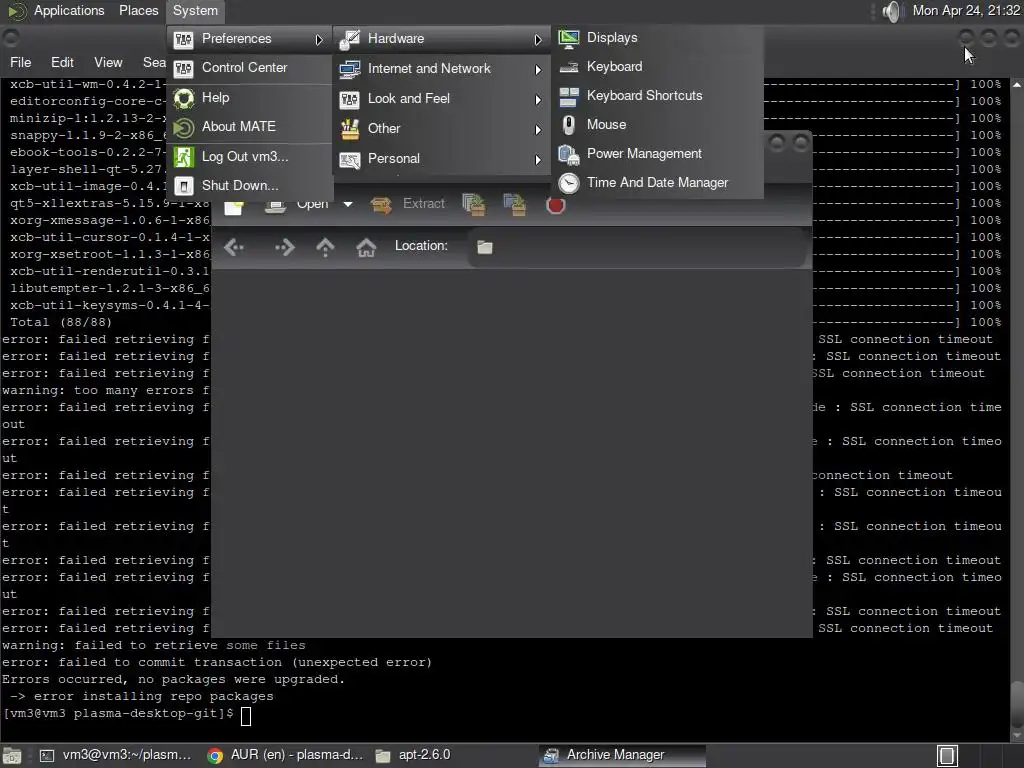
Task: Open the Places menu
Action: click(138, 10)
